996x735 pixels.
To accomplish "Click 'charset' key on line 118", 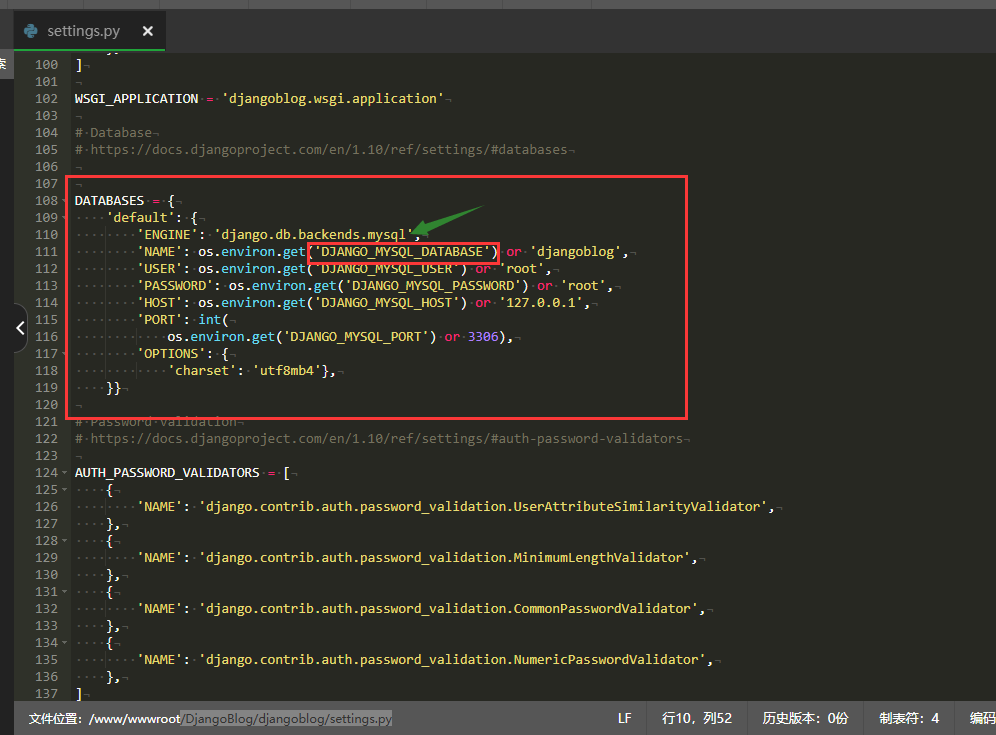I will tap(202, 370).
